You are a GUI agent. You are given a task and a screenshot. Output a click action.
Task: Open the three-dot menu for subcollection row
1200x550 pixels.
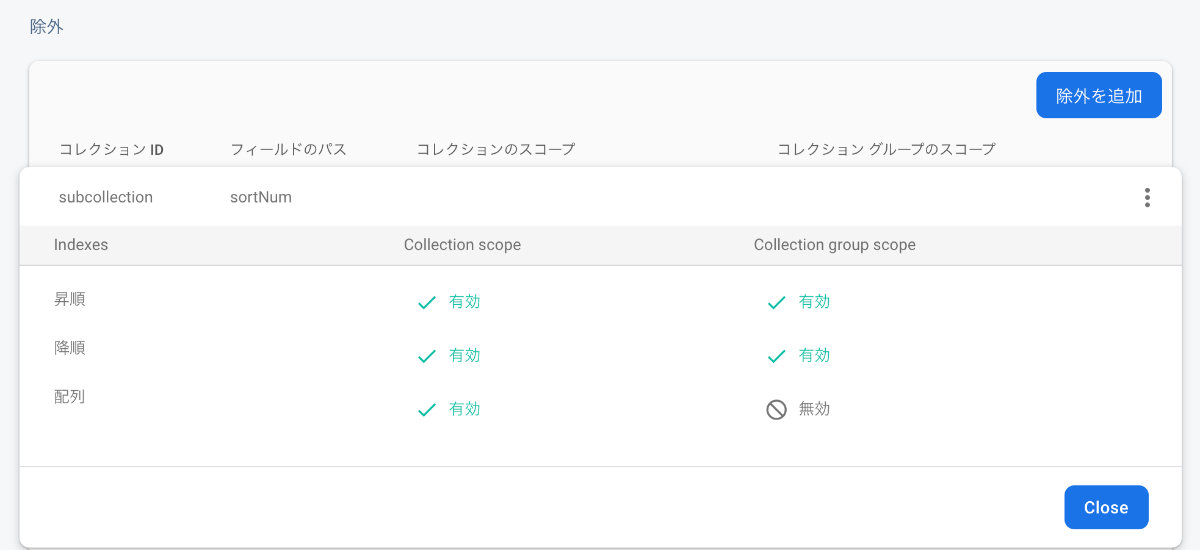(1147, 198)
